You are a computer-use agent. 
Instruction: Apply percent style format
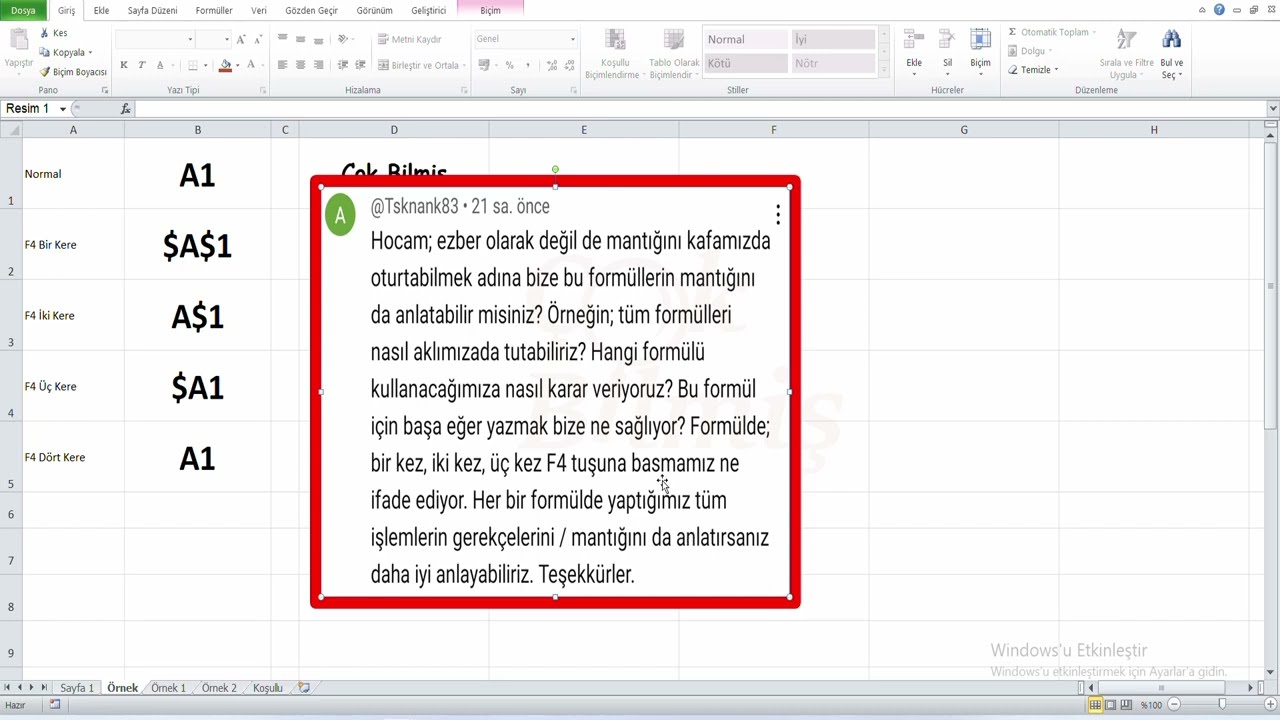[509, 65]
